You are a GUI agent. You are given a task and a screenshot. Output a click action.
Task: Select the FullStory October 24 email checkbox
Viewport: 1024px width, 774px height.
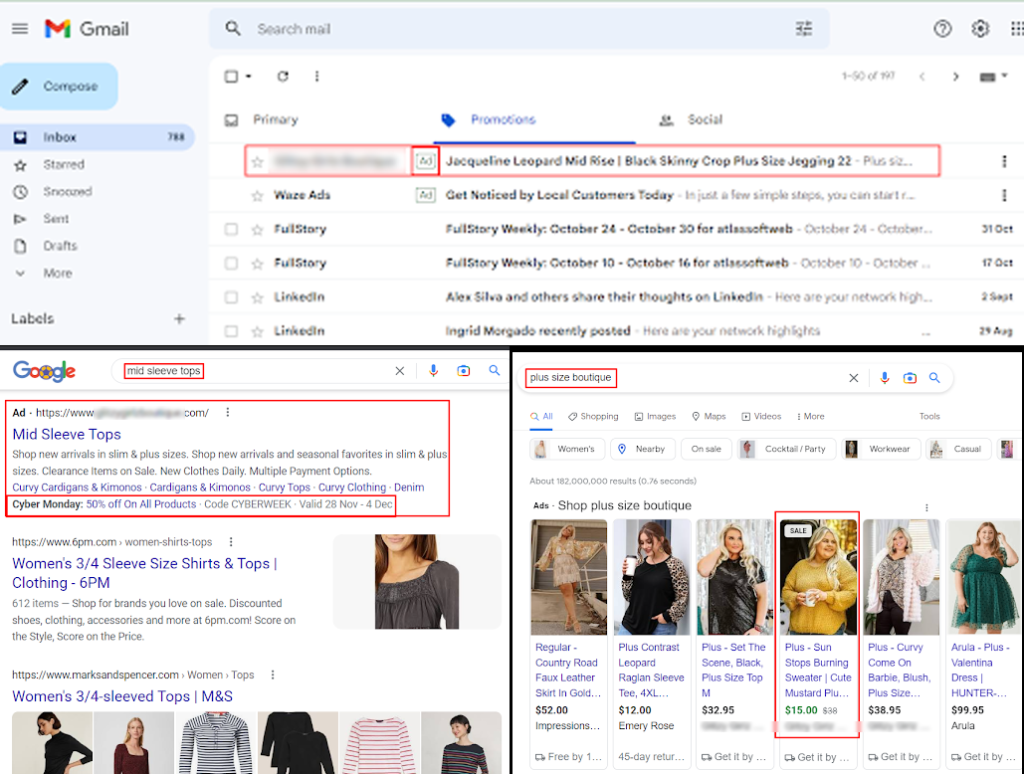click(230, 229)
